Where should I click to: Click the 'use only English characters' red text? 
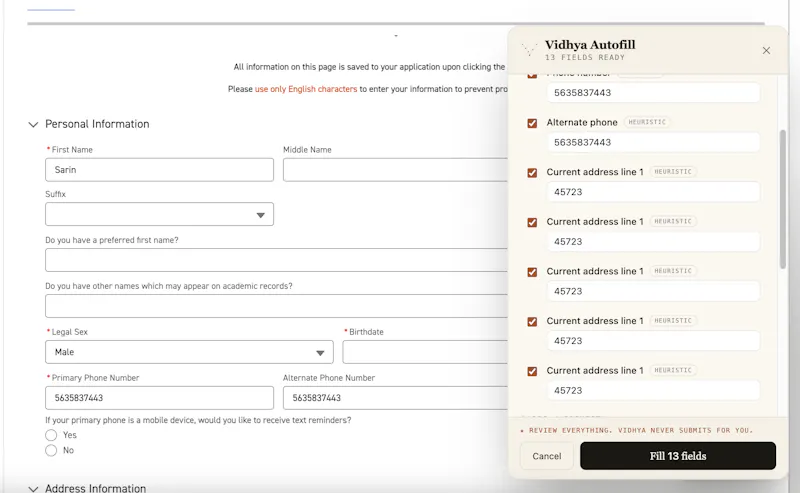click(306, 89)
